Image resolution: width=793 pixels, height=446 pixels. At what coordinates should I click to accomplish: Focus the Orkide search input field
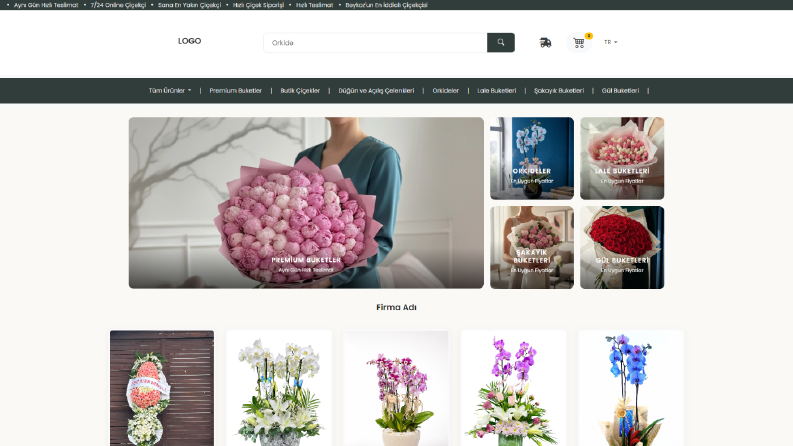click(x=375, y=42)
